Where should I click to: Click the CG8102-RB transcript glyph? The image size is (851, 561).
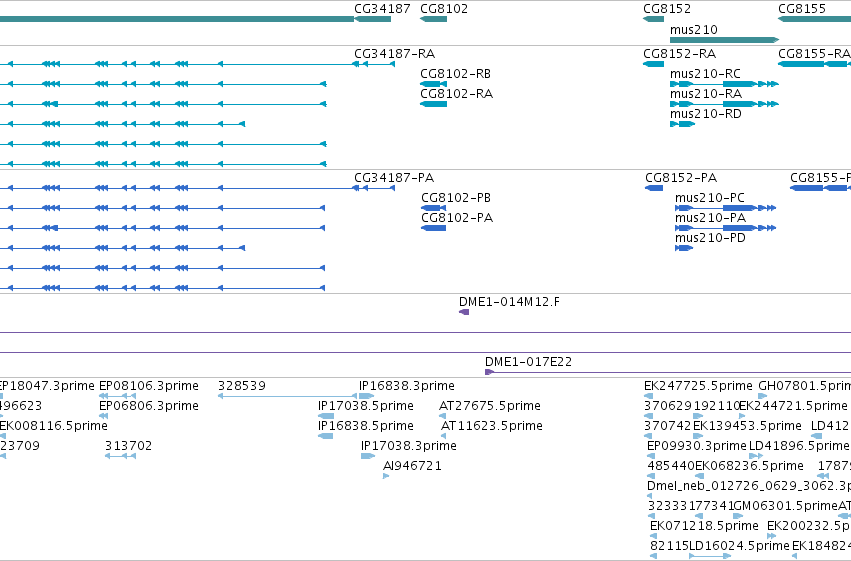coord(434,84)
